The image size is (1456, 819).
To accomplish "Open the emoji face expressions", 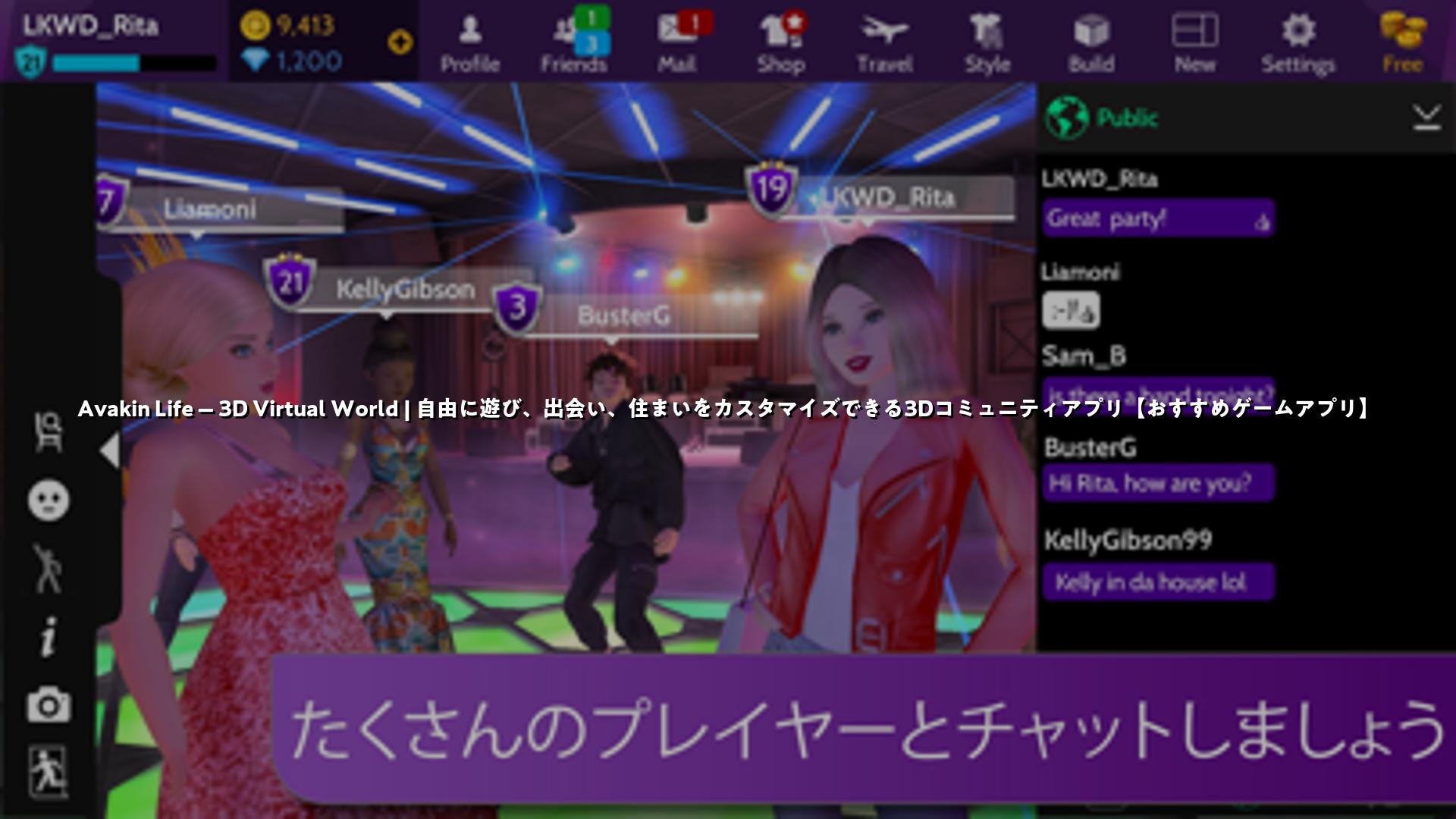I will (49, 500).
